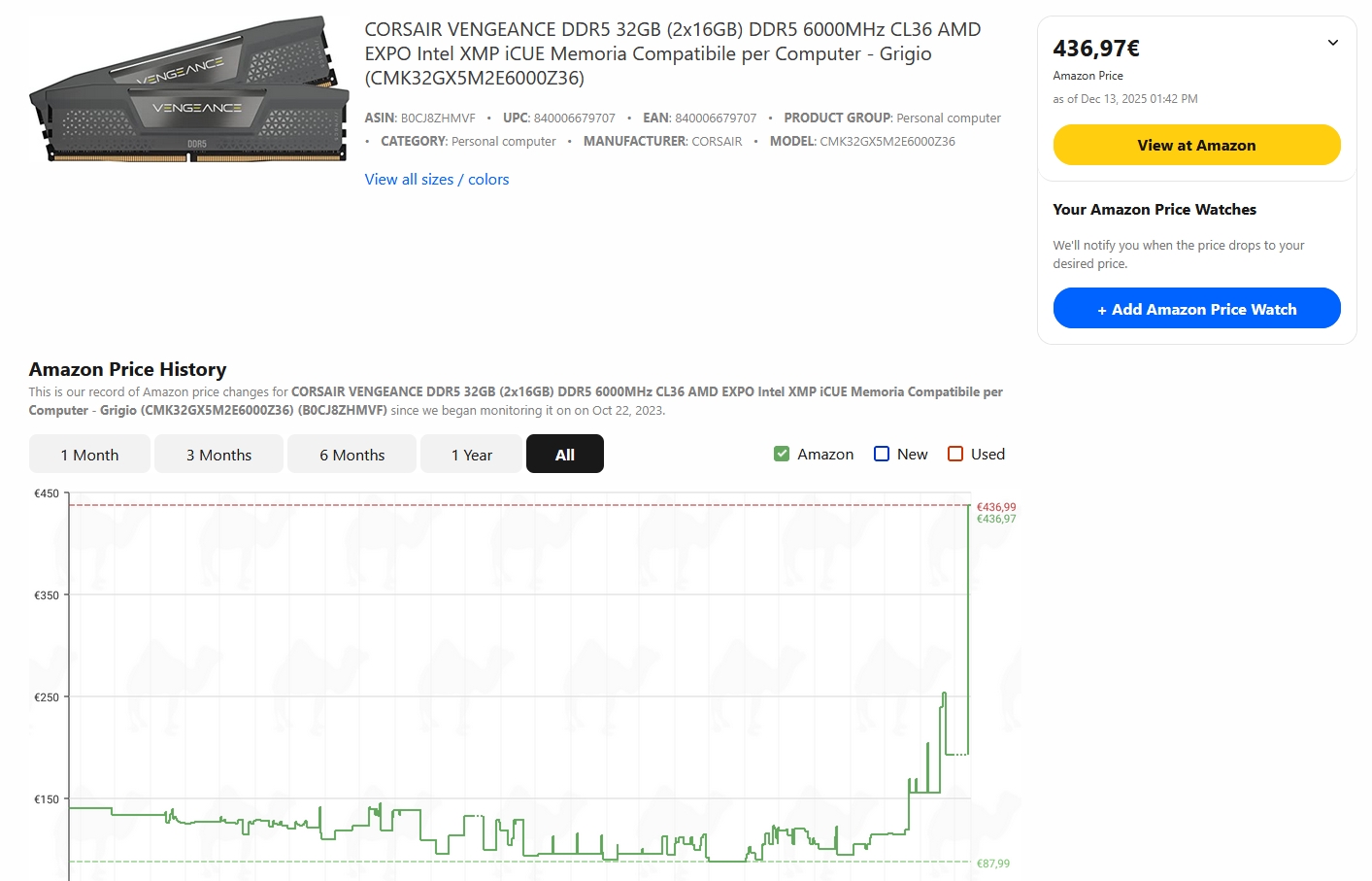This screenshot has width=1372, height=881.
Task: Click the €350 y-axis label
Action: tap(47, 595)
